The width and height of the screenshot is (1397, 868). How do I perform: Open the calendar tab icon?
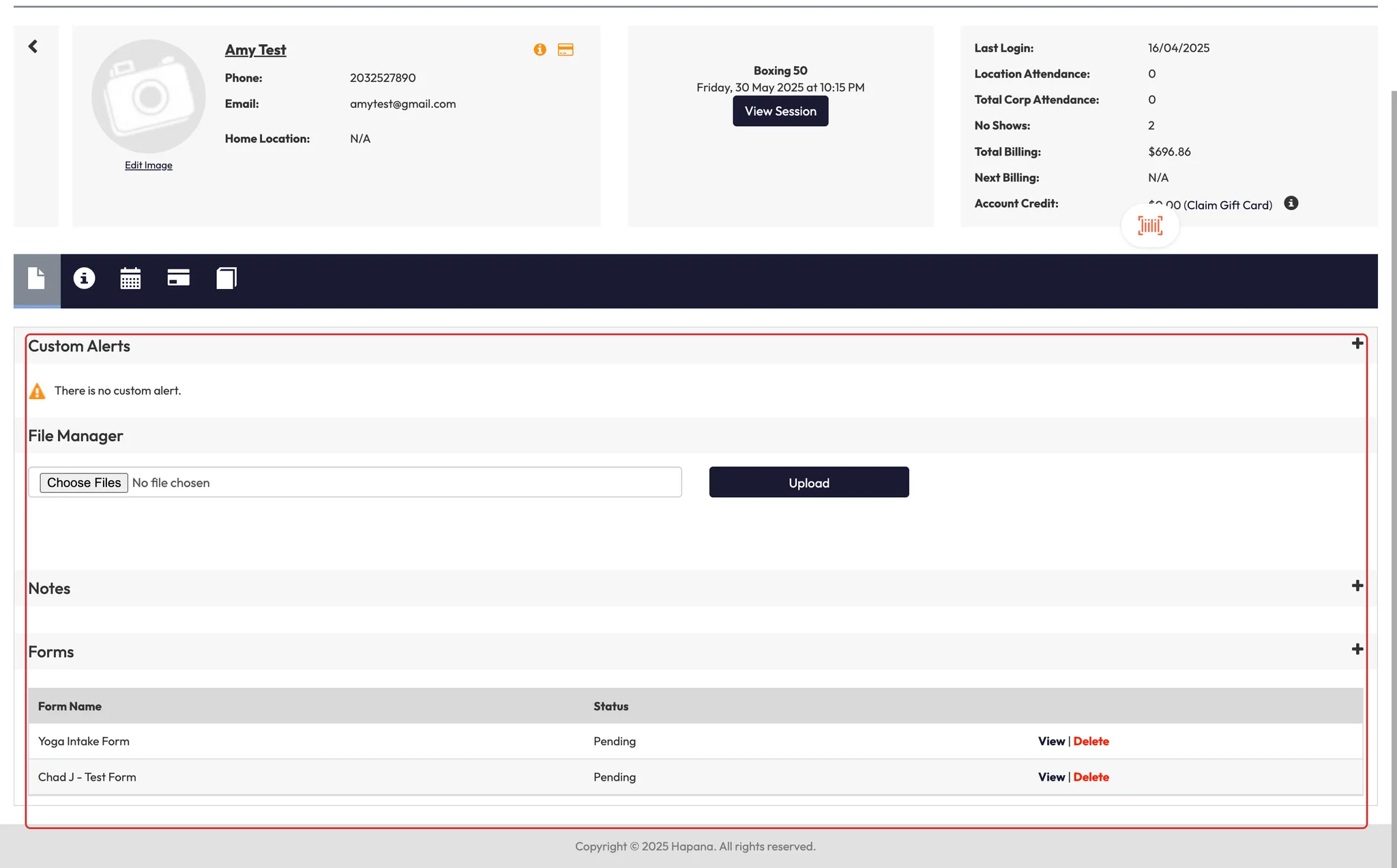point(130,278)
